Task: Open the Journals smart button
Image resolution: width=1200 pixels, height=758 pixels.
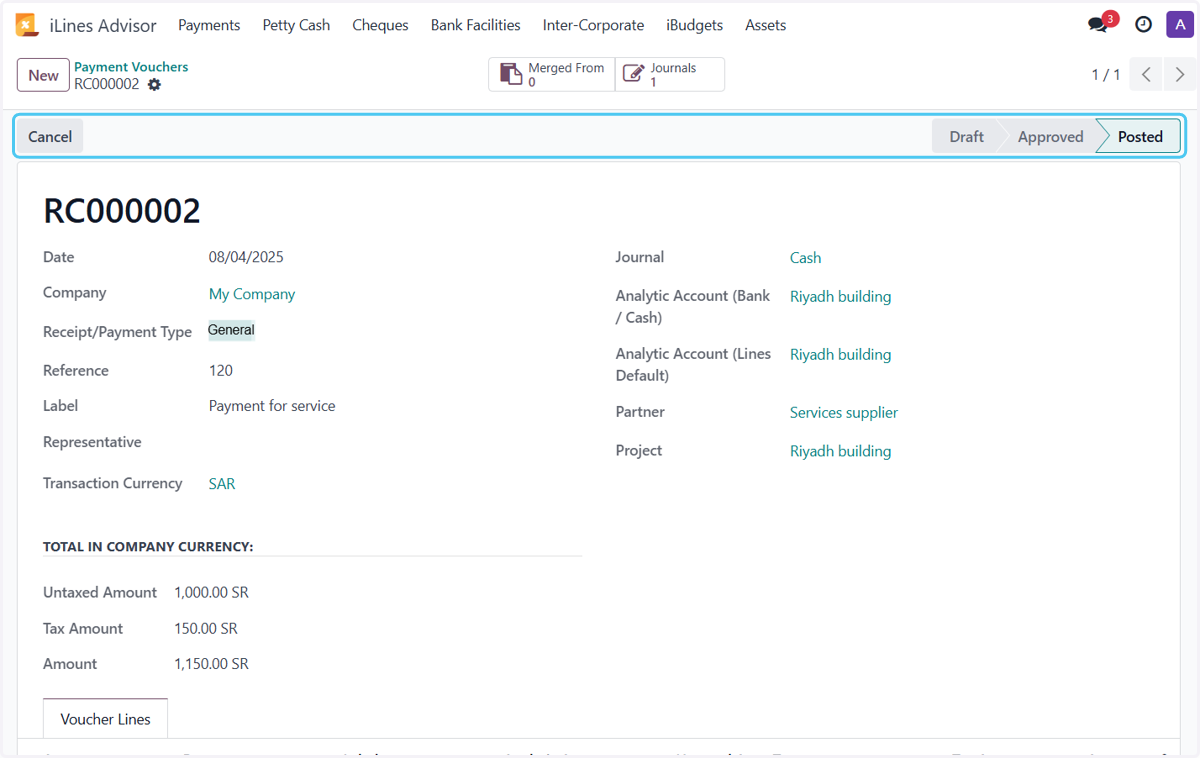Action: (x=670, y=75)
